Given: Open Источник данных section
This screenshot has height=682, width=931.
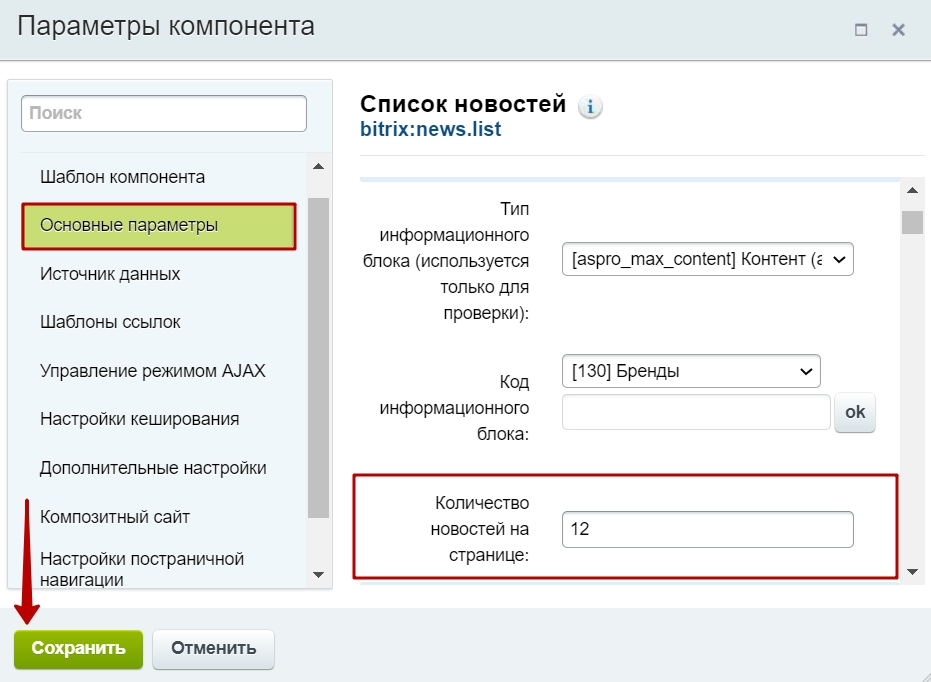Looking at the screenshot, I should point(110,274).
